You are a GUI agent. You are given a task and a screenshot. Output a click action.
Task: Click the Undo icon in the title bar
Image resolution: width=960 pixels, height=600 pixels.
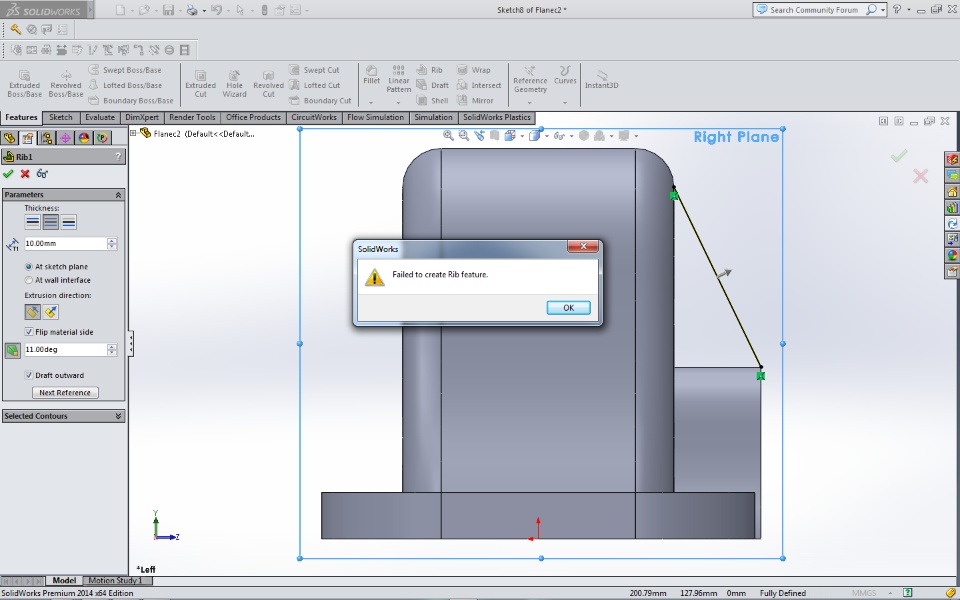click(216, 10)
